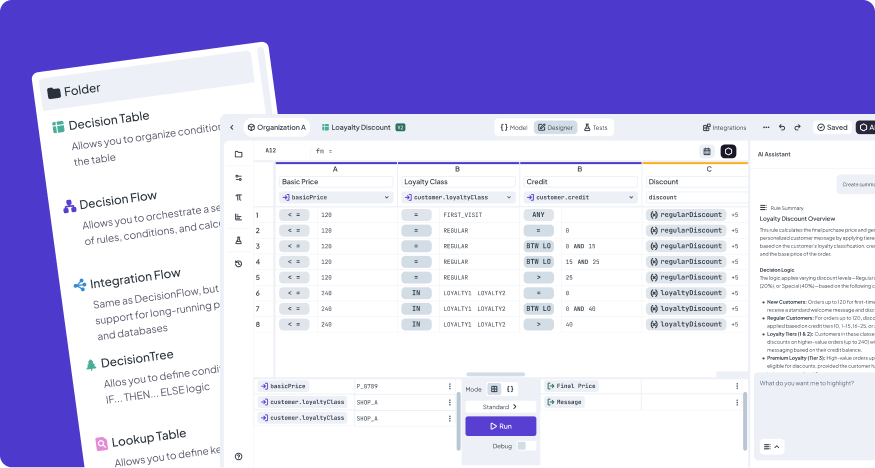The image size is (875, 468).
Task: Switch to the Model tab
Action: [513, 128]
